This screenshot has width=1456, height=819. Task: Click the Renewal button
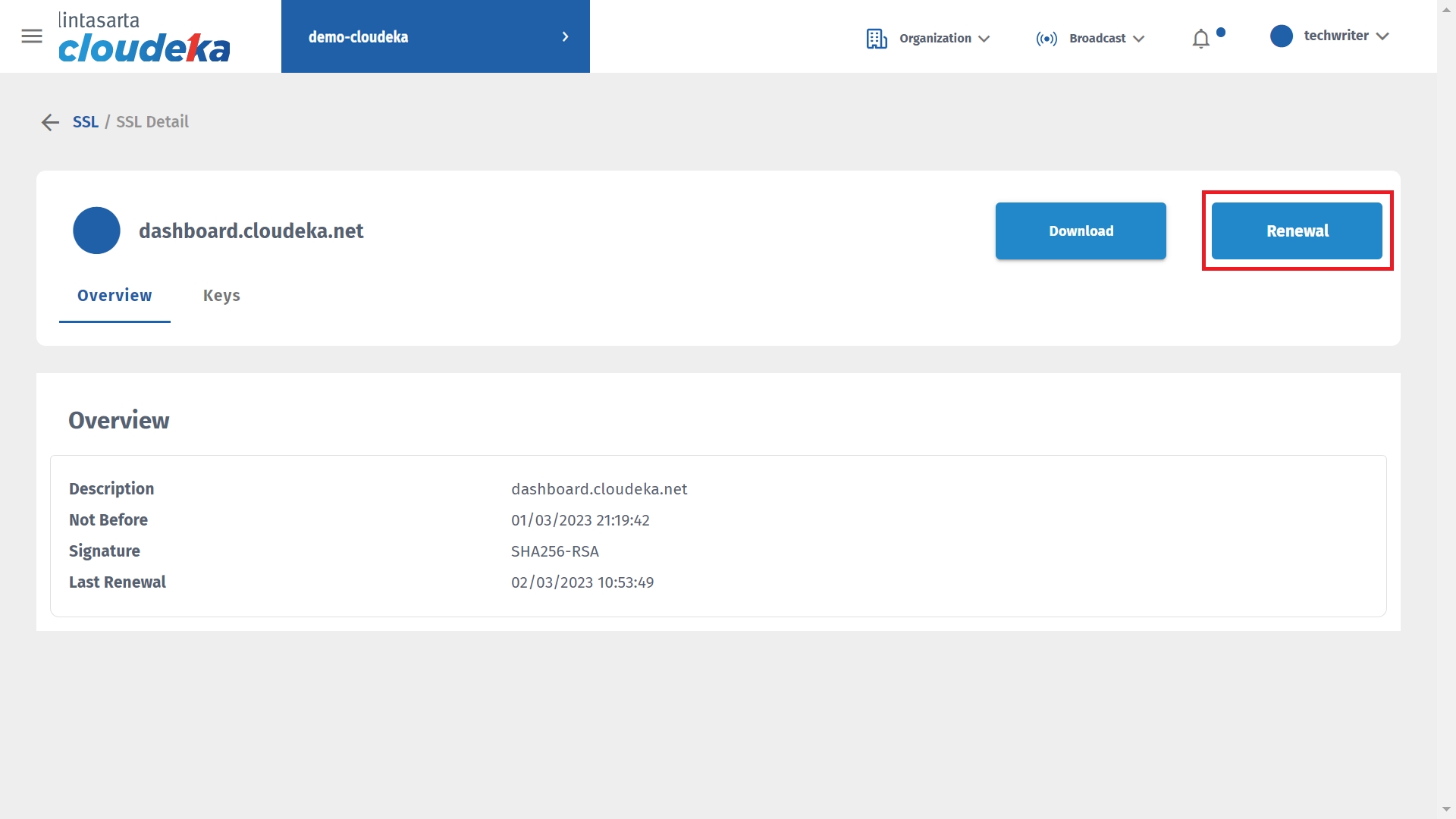[x=1297, y=231]
